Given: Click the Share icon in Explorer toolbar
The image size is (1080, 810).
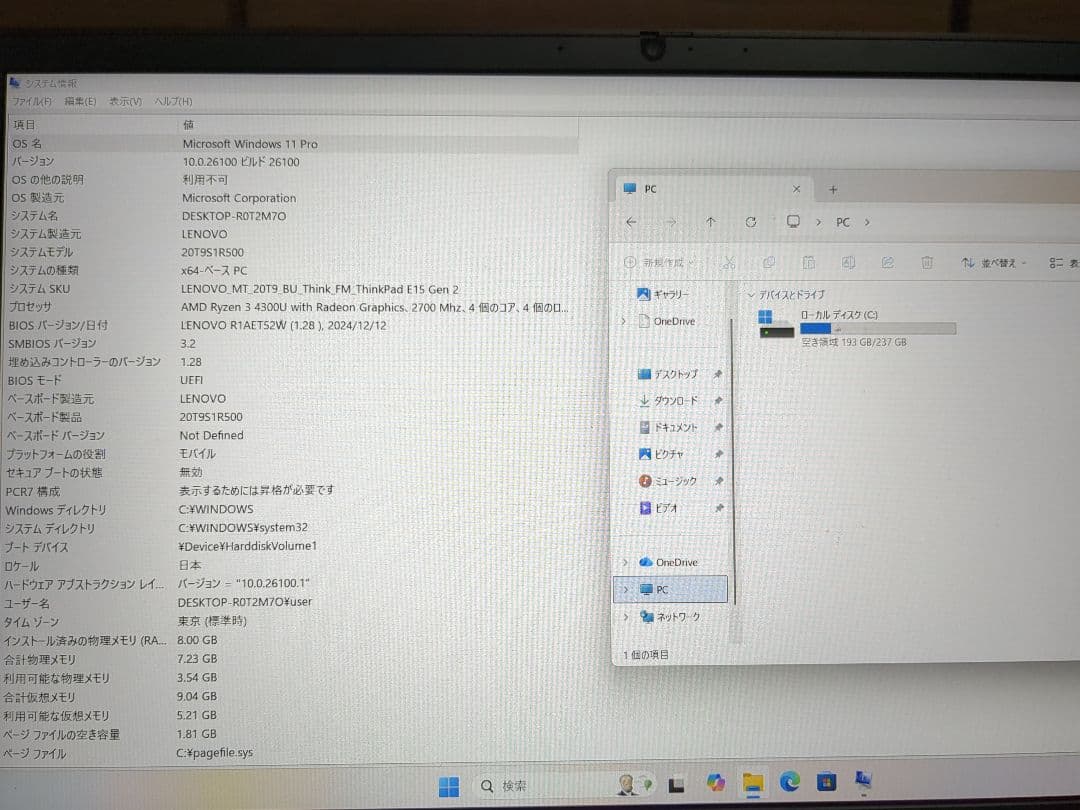Looking at the screenshot, I should (x=887, y=263).
